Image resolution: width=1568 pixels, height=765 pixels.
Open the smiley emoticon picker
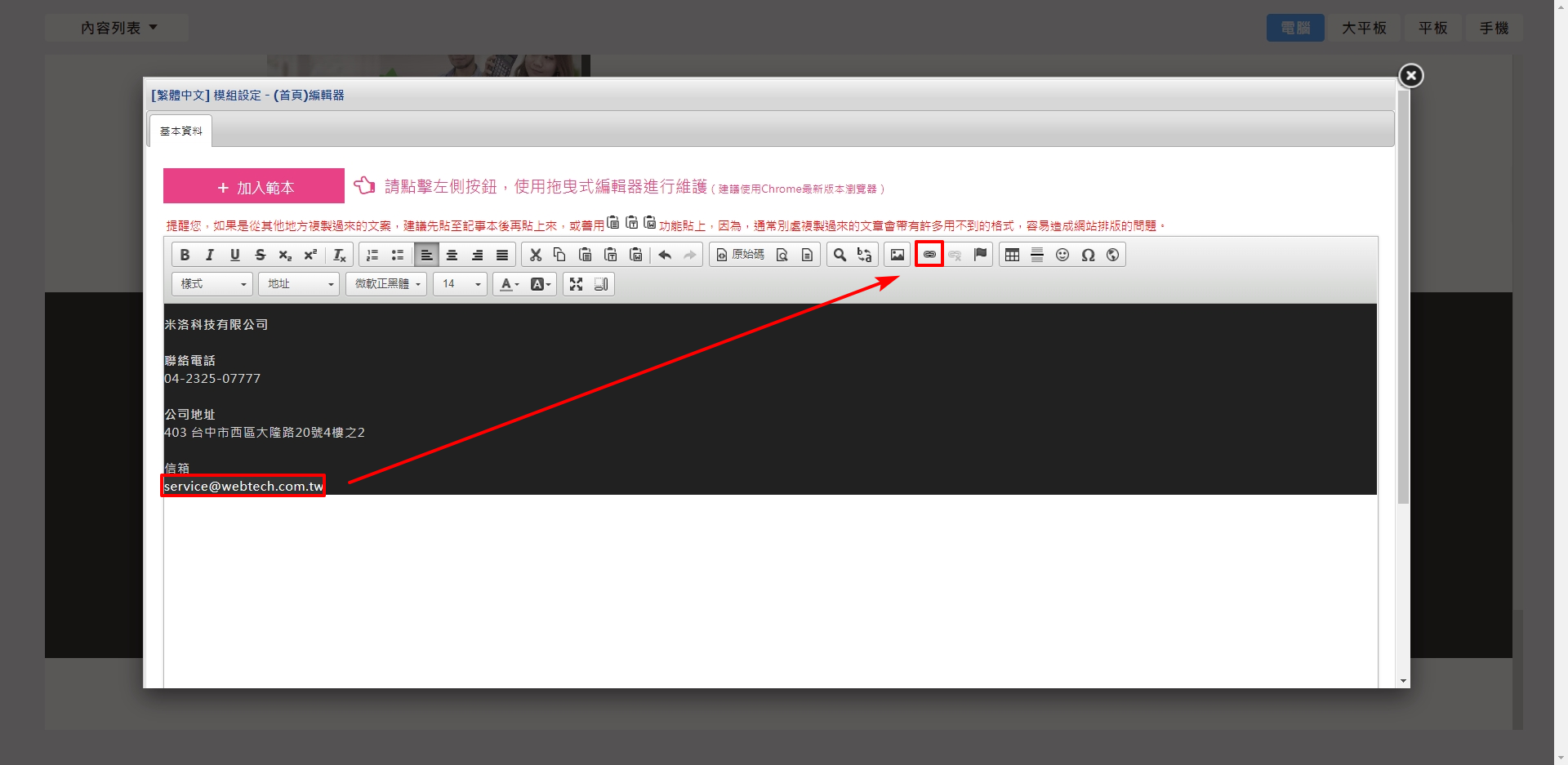[1062, 255]
